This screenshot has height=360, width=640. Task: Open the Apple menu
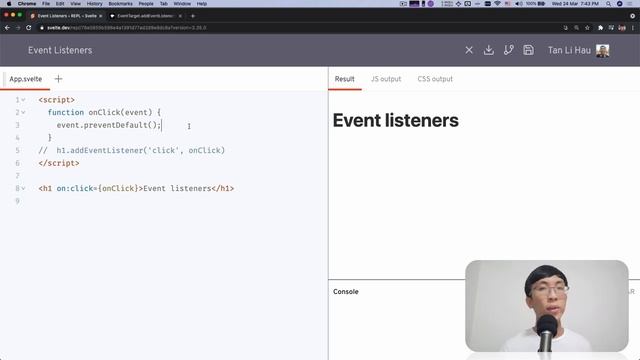coord(9,4)
